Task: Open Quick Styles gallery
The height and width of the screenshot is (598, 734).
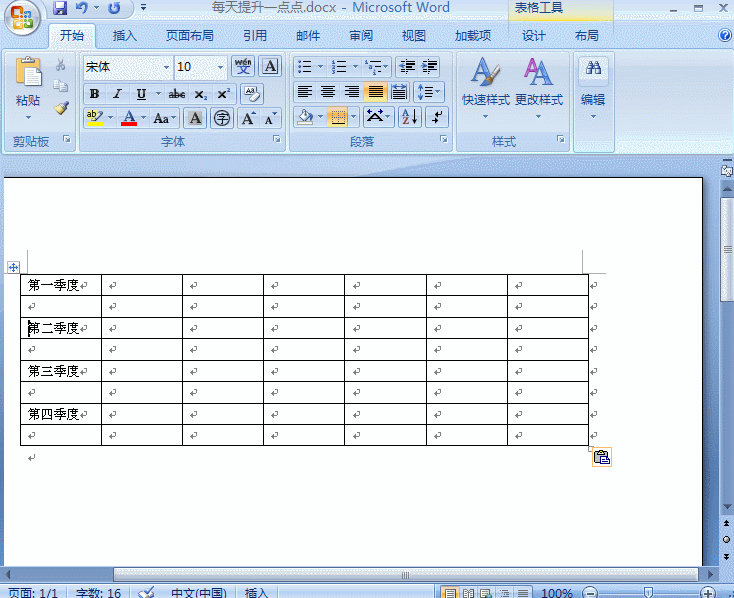Action: (x=485, y=88)
